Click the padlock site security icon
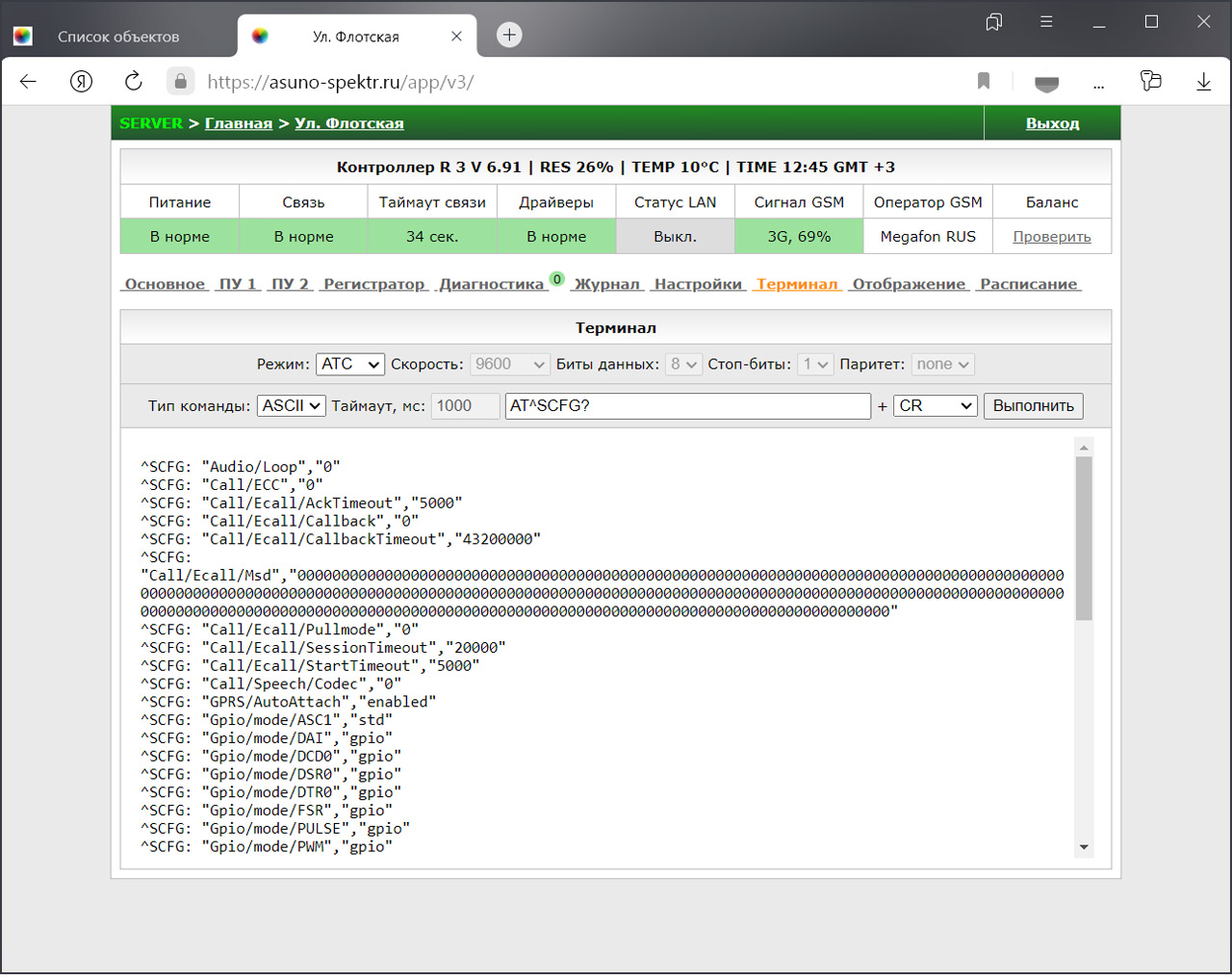 coord(180,82)
